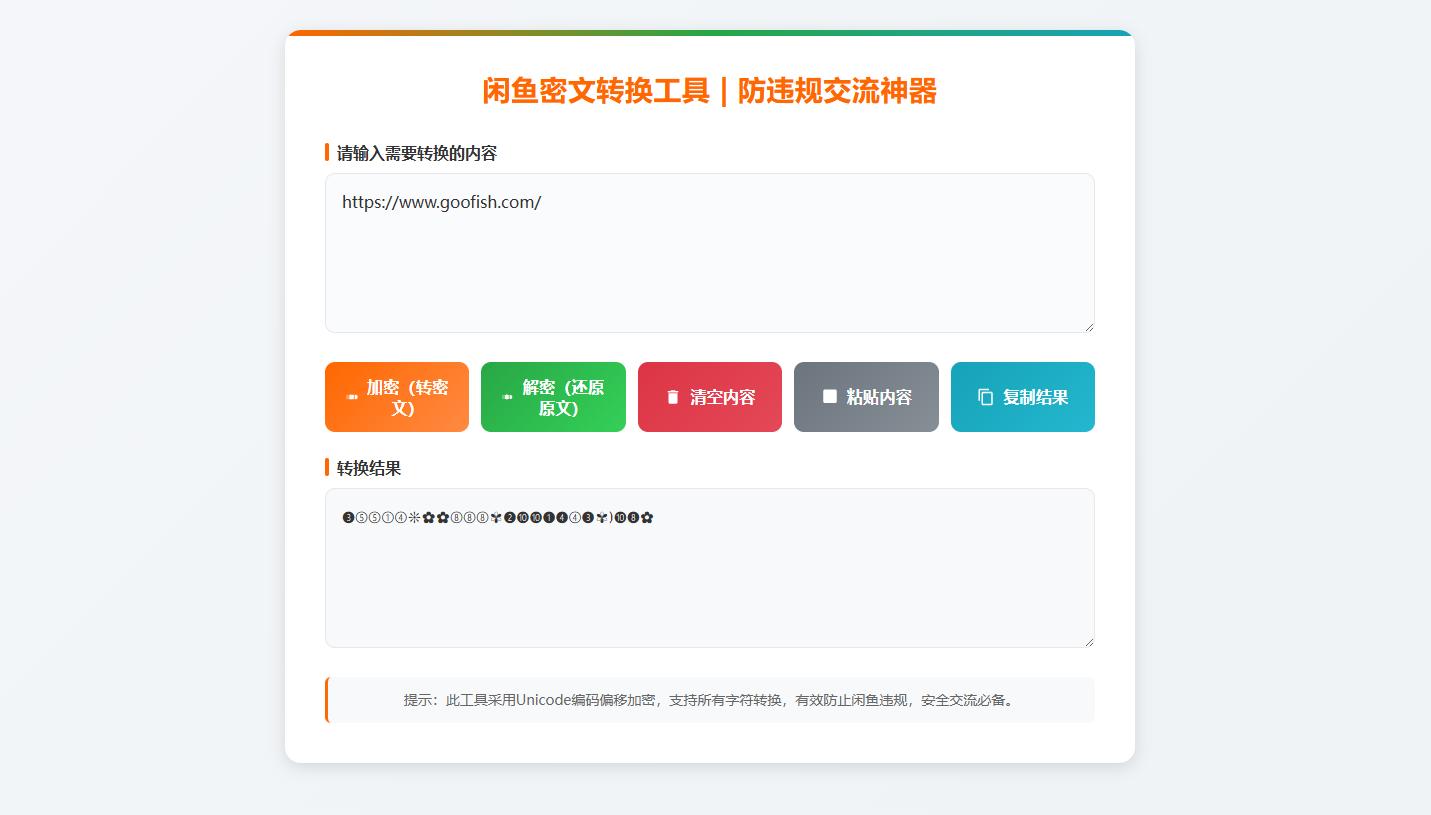The height and width of the screenshot is (815, 1431).
Task: Grab the resize handle of the input textarea
Action: (x=1088, y=326)
